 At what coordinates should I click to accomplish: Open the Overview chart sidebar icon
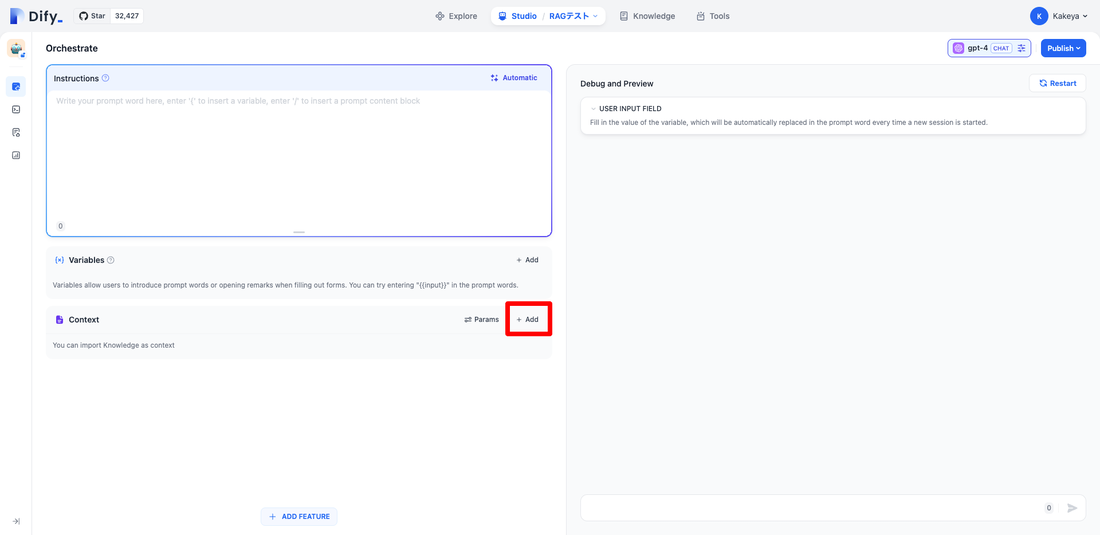(x=16, y=156)
